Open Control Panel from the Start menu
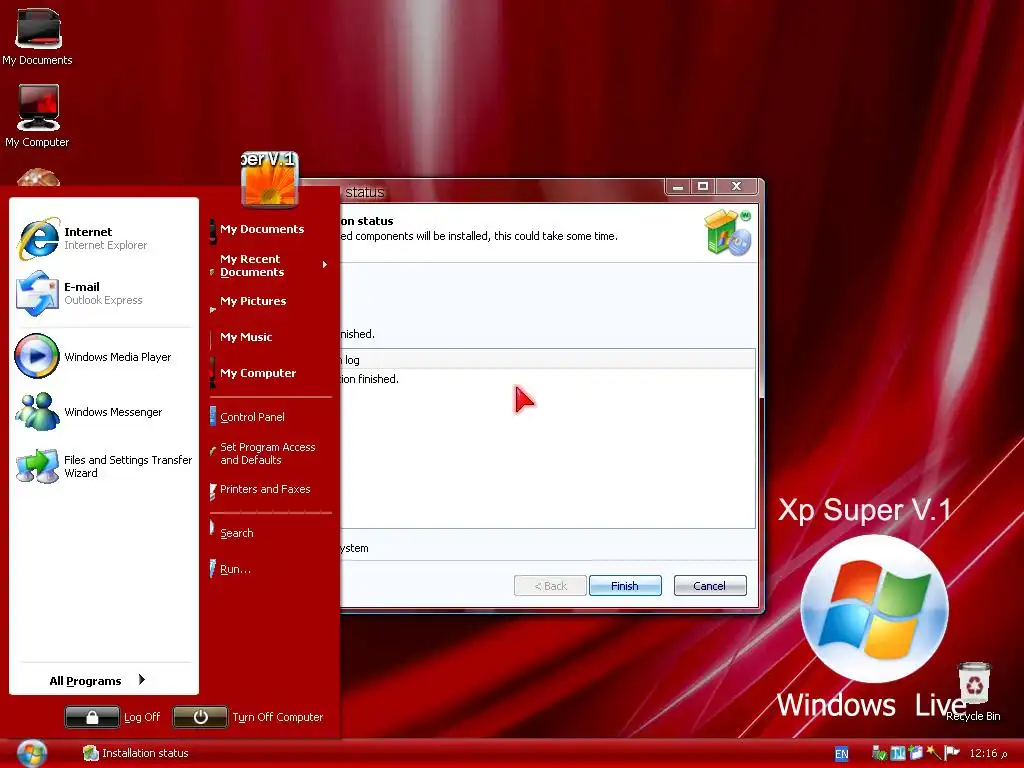The height and width of the screenshot is (768, 1024). (252, 417)
